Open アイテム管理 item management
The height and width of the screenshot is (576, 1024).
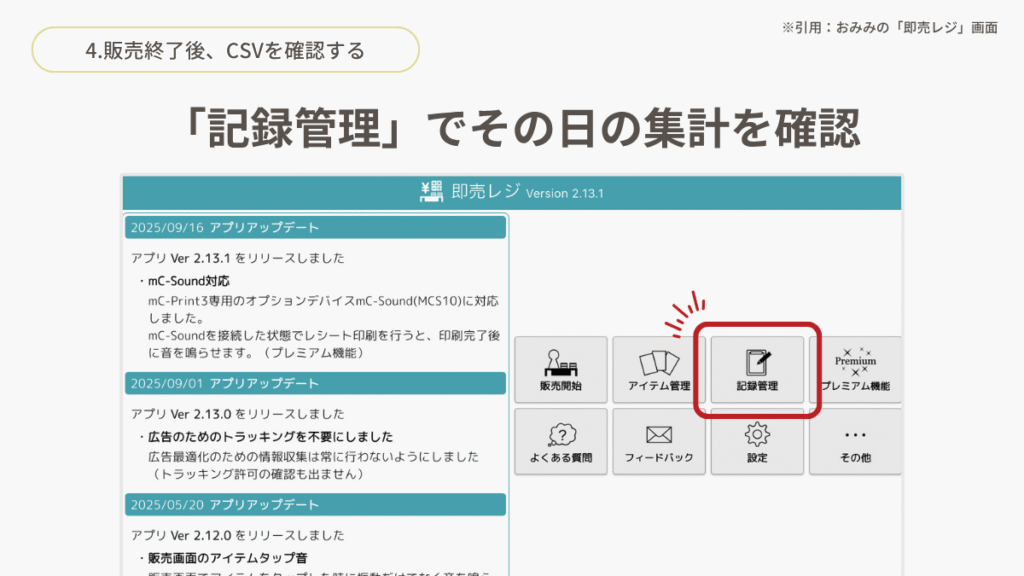click(658, 369)
